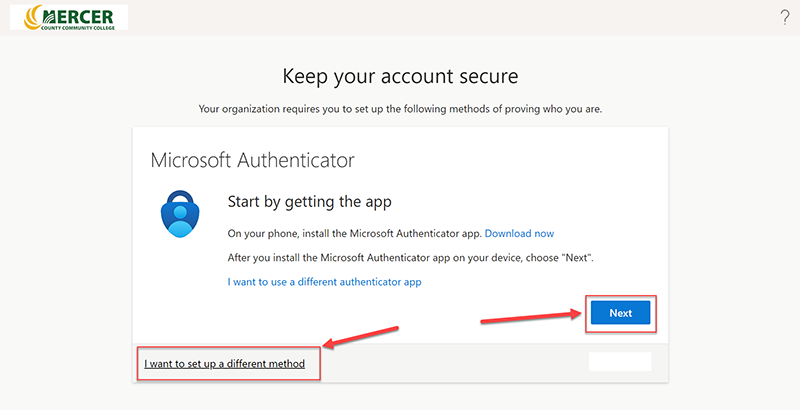Open the 'Download now' link
Screen dimensions: 800x410
(519, 233)
